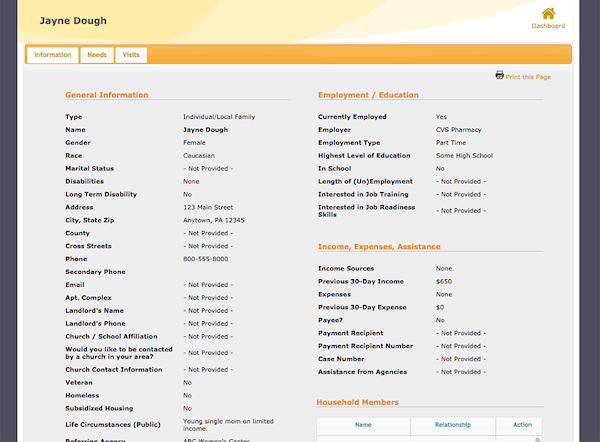Sort household members by Relationship column
This screenshot has height=442, width=600.
pyautogui.click(x=453, y=425)
